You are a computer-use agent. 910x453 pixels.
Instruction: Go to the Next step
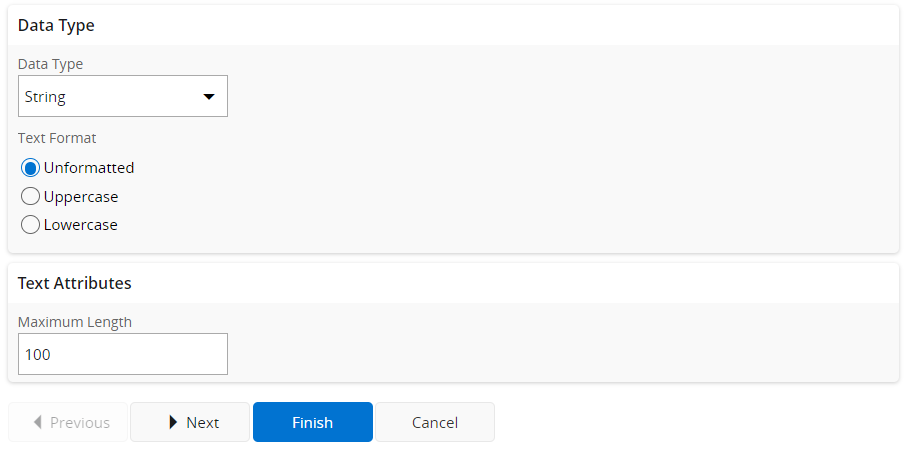point(190,422)
